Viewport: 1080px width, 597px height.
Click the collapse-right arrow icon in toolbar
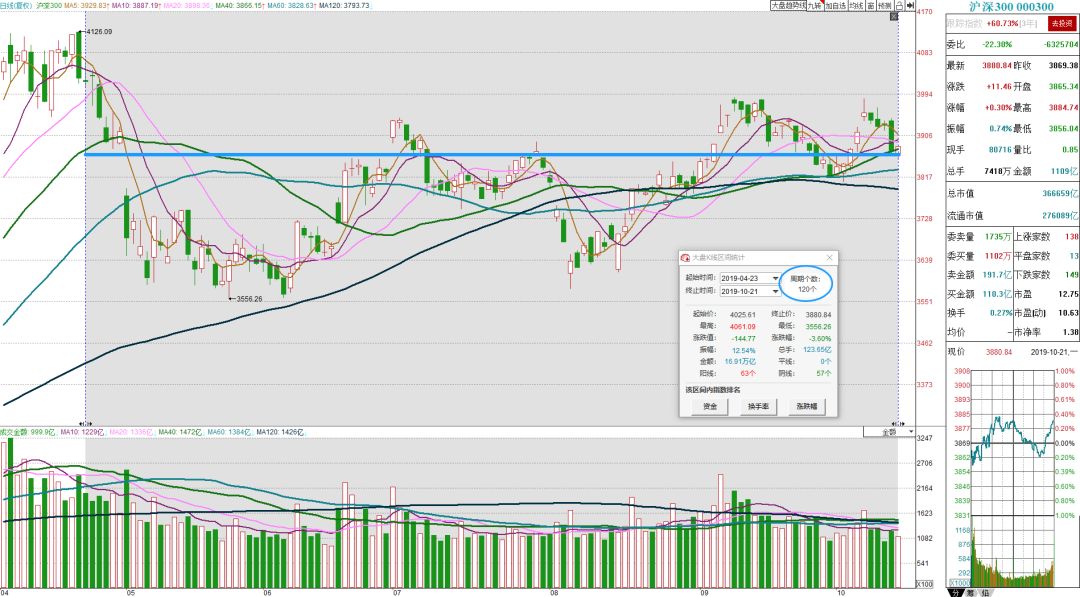[910, 6]
